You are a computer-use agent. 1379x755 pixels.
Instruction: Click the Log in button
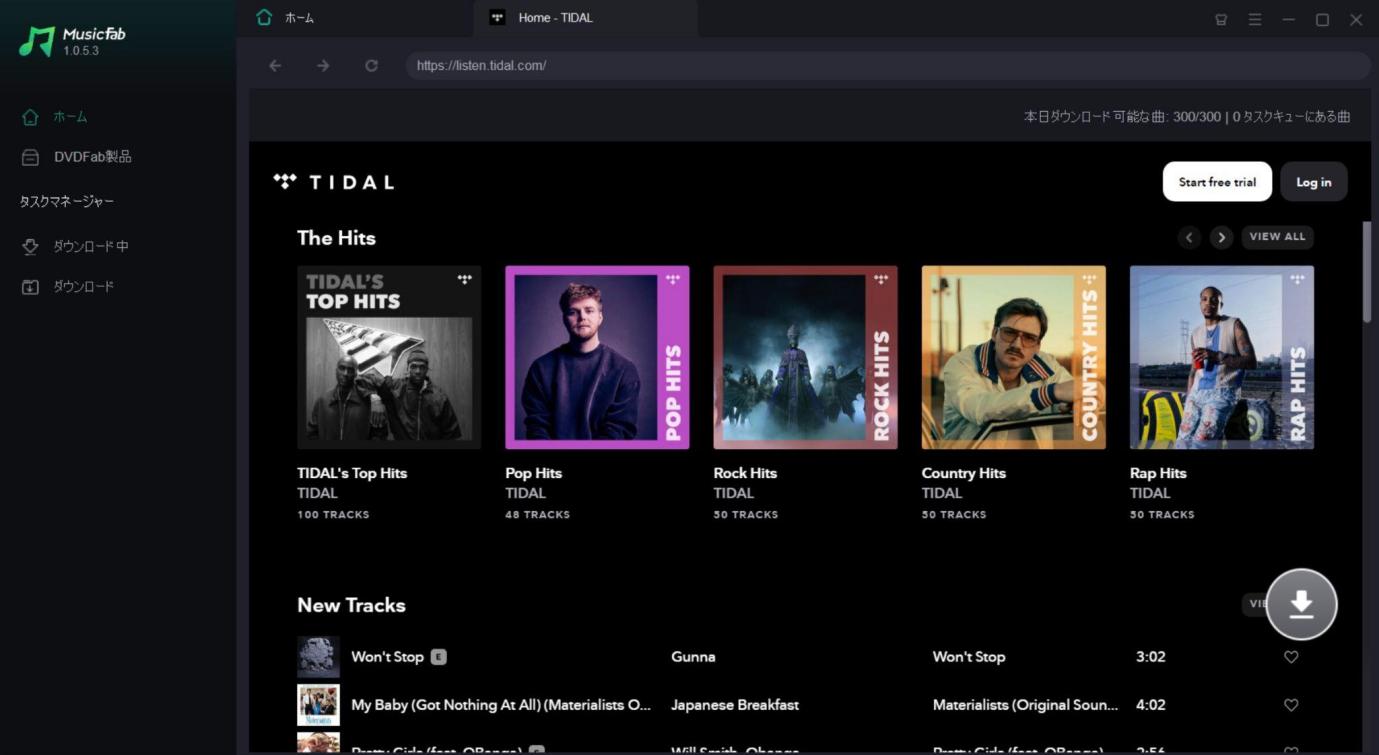pos(1314,182)
